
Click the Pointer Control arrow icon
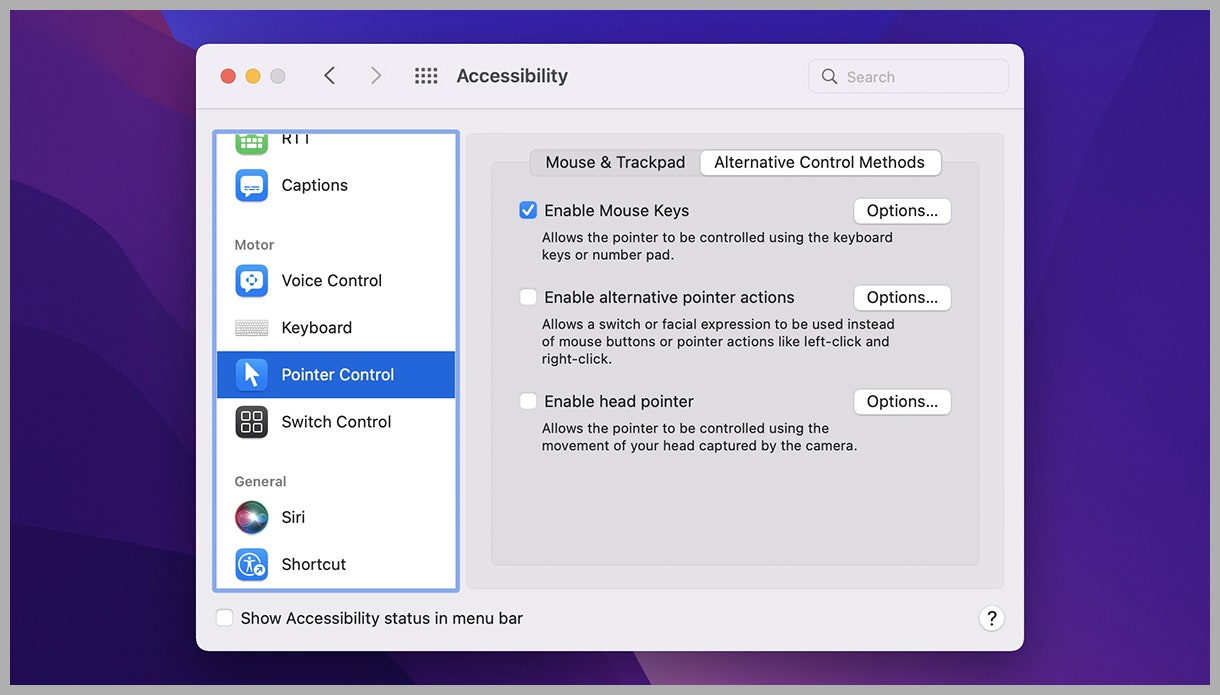[x=252, y=375]
